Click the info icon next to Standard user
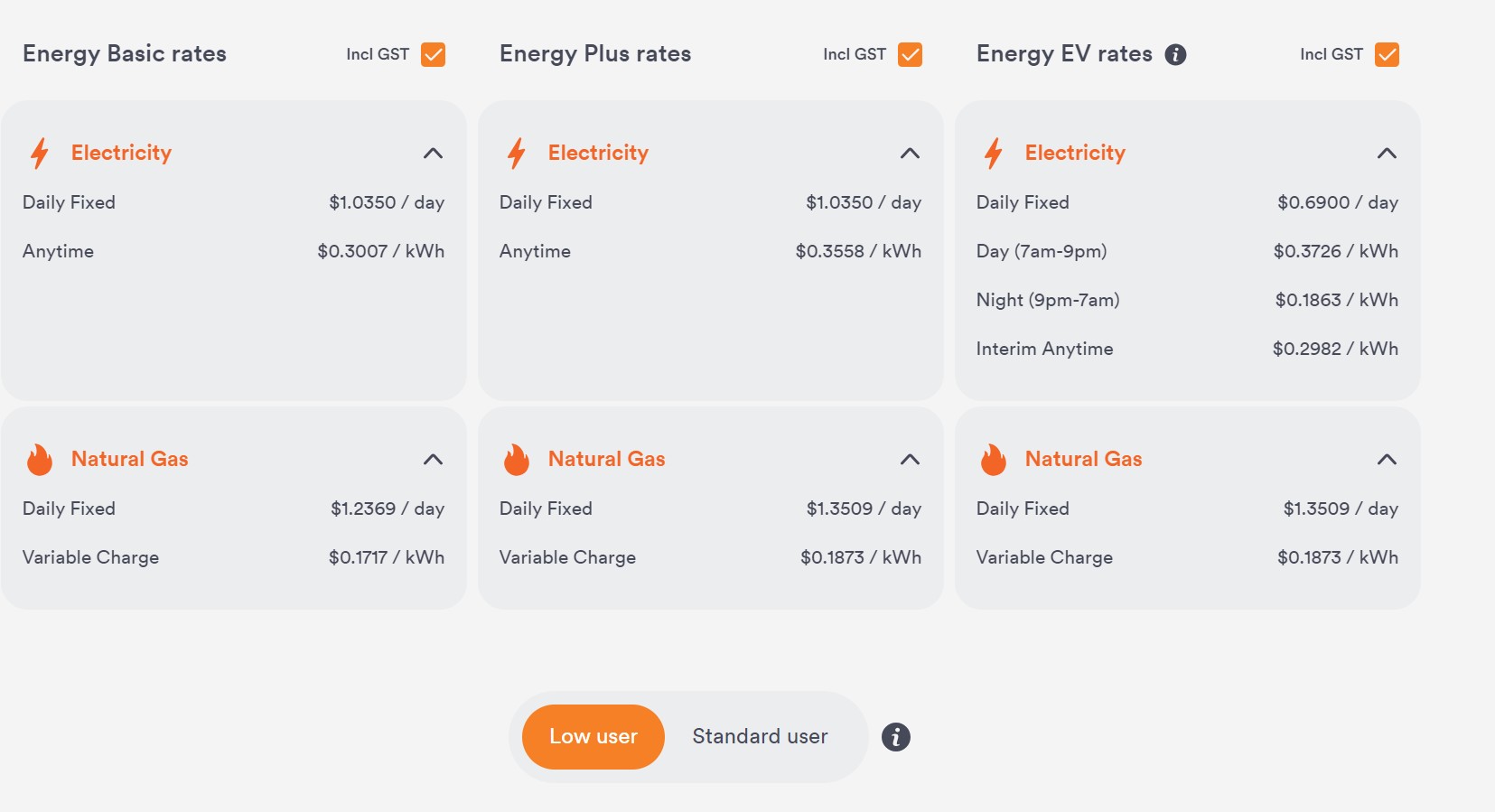 (895, 737)
